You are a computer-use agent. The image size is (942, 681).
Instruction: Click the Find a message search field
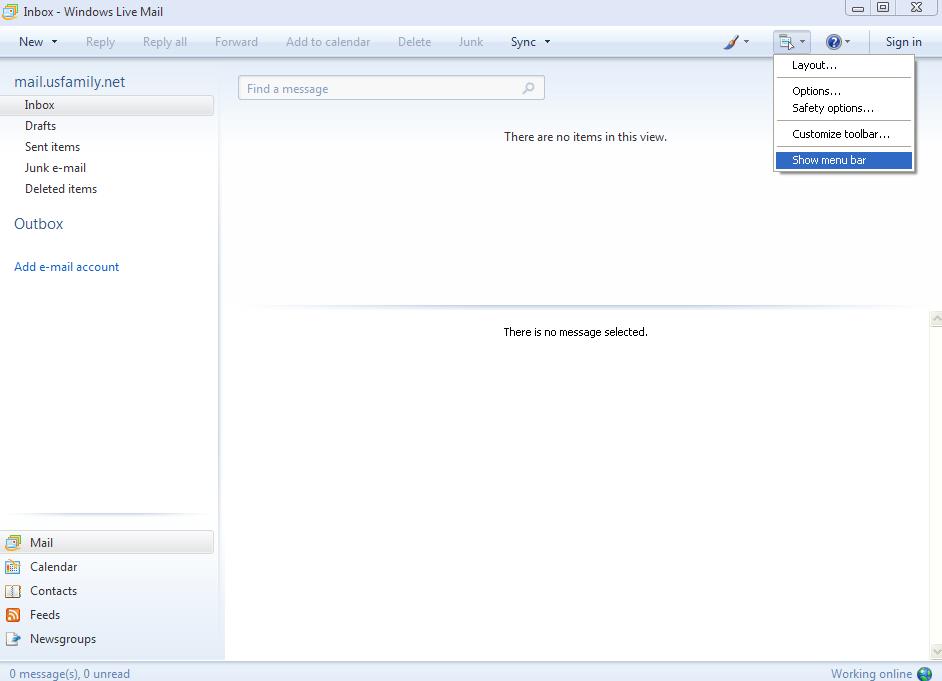[391, 88]
